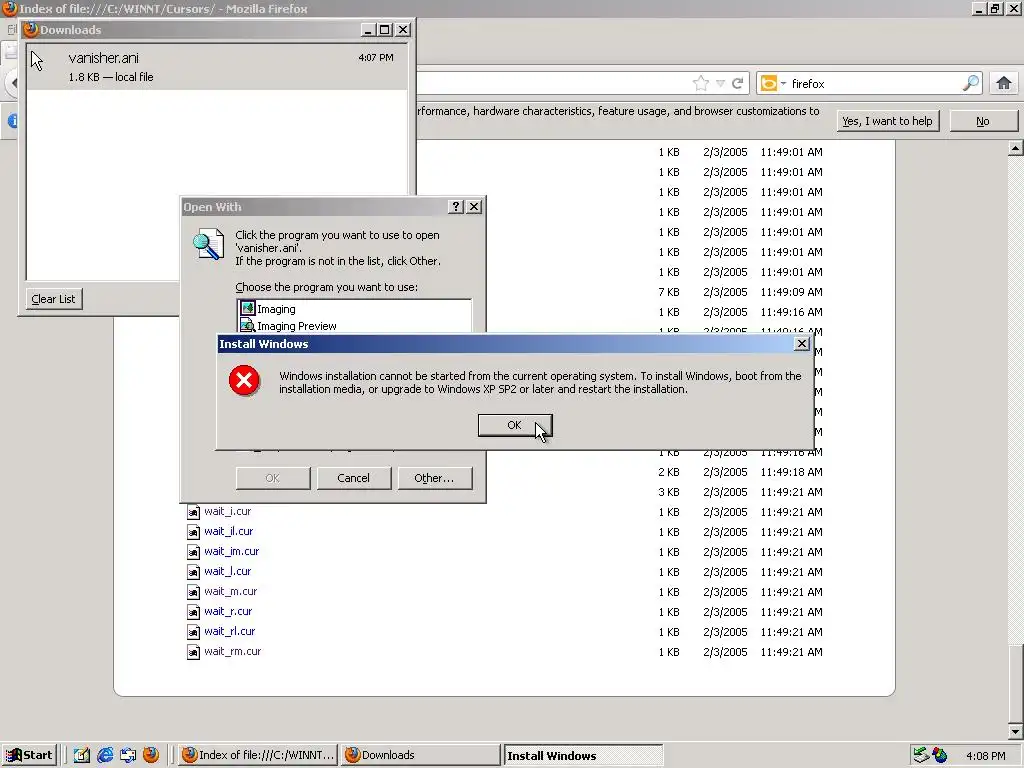Click the Imaging program icon

point(248,308)
